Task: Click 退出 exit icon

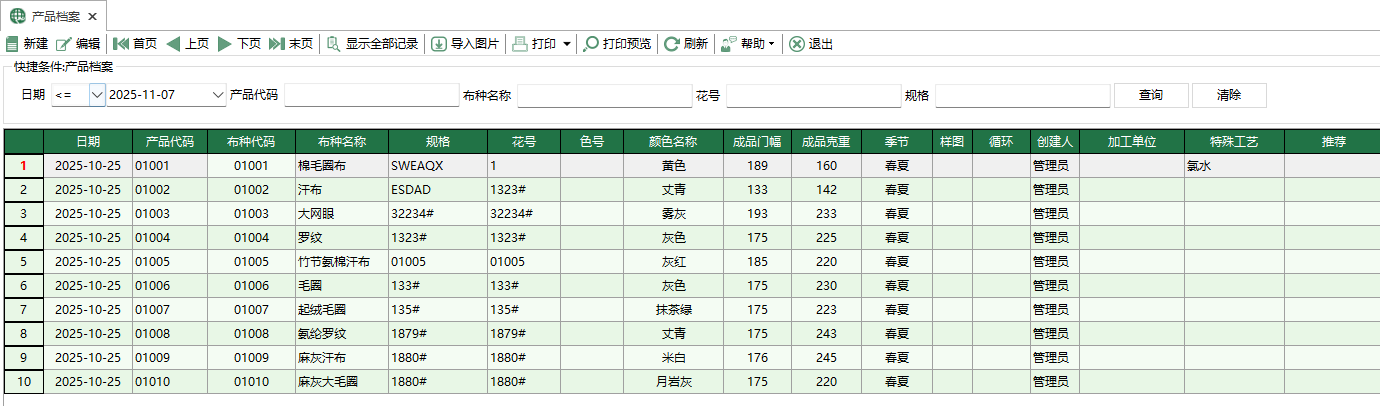Action: (796, 44)
